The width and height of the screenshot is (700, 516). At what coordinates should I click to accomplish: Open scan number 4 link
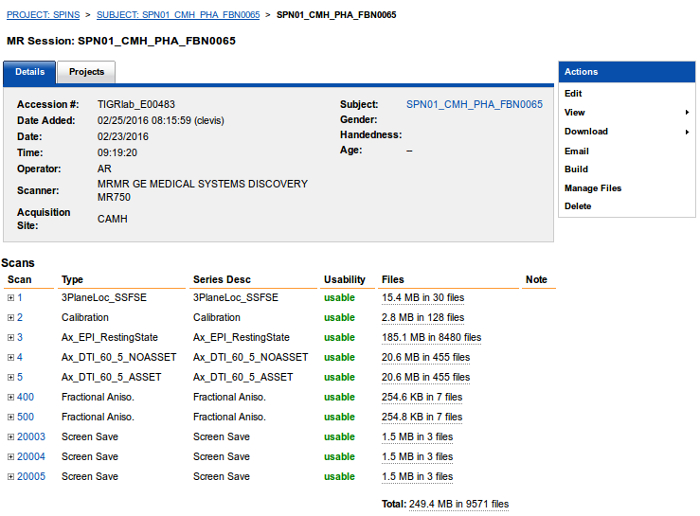point(20,357)
